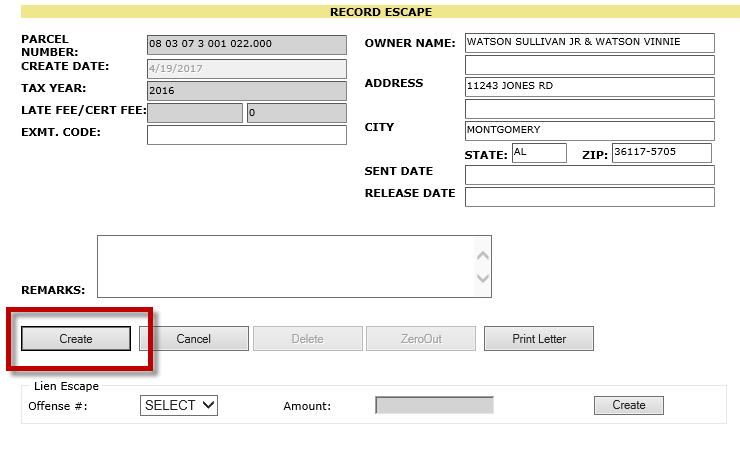This screenshot has height=450, width=740.
Task: Click the Tax Year field showing 2016
Action: tap(247, 91)
